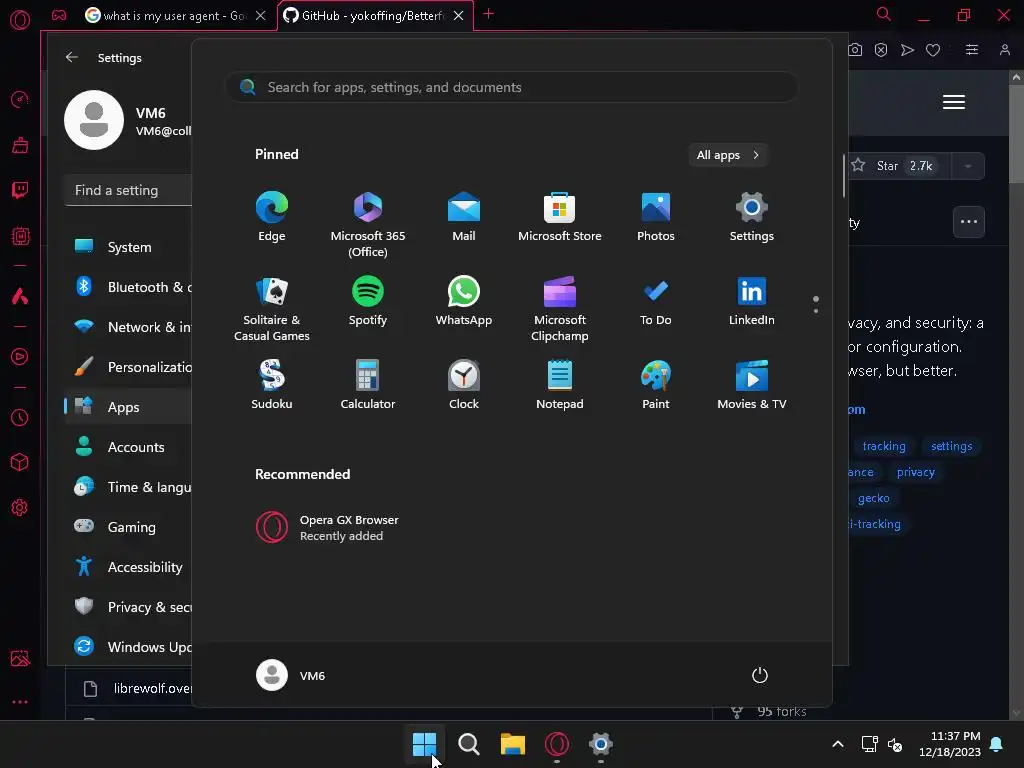Open LinkedIn pinned app
The height and width of the screenshot is (768, 1024).
pyautogui.click(x=752, y=301)
